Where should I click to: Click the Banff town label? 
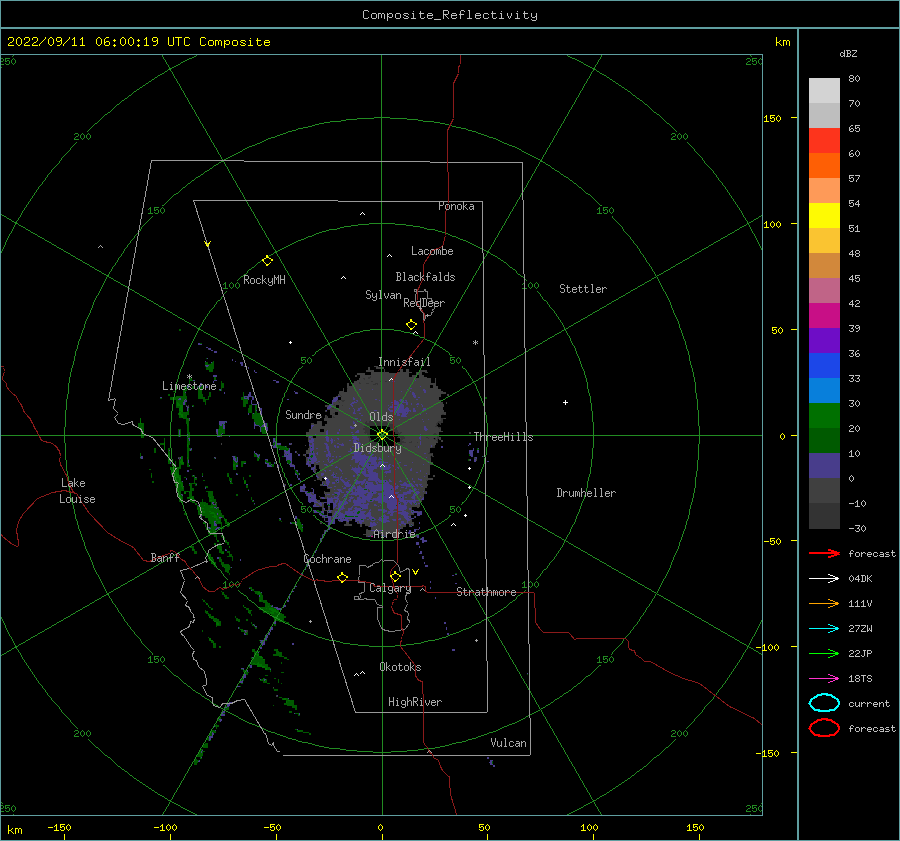click(x=165, y=557)
